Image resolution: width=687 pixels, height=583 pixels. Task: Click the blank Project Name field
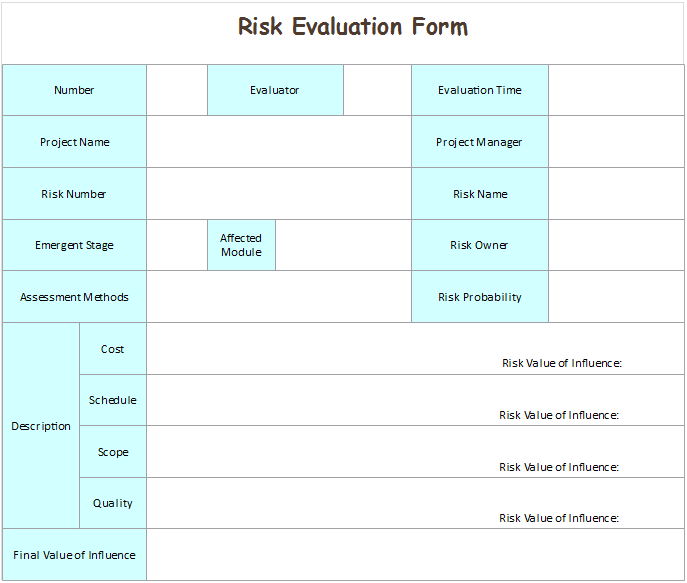[278, 142]
